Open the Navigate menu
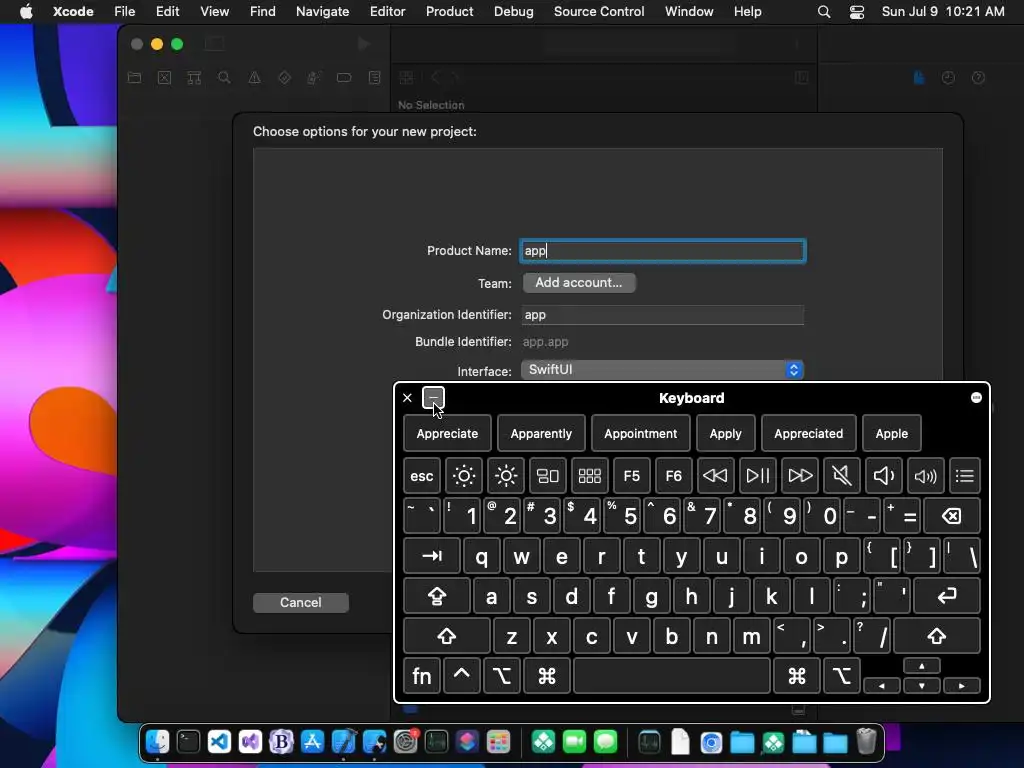The height and width of the screenshot is (768, 1024). pyautogui.click(x=323, y=12)
